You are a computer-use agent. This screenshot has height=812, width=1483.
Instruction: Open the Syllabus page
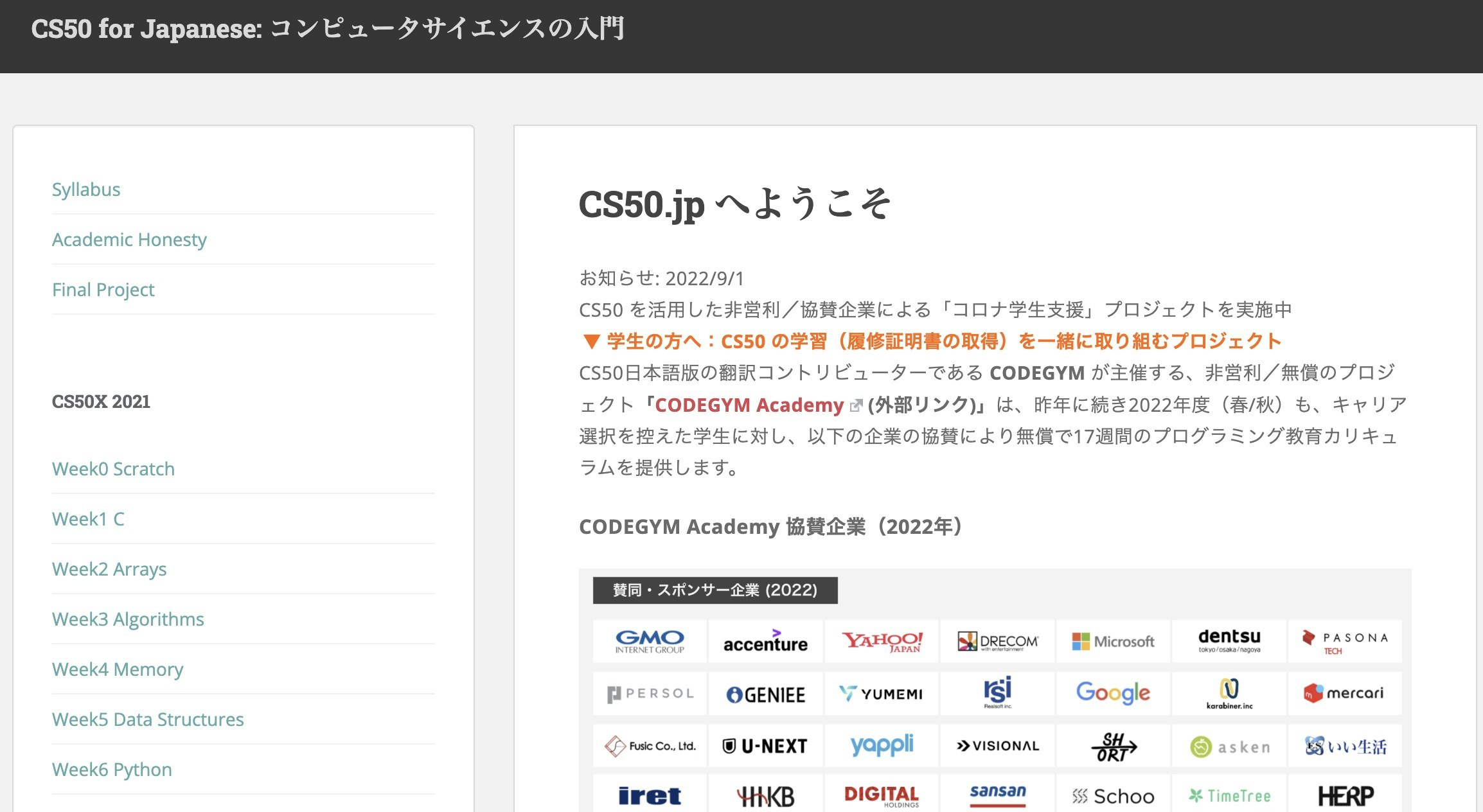pos(86,189)
